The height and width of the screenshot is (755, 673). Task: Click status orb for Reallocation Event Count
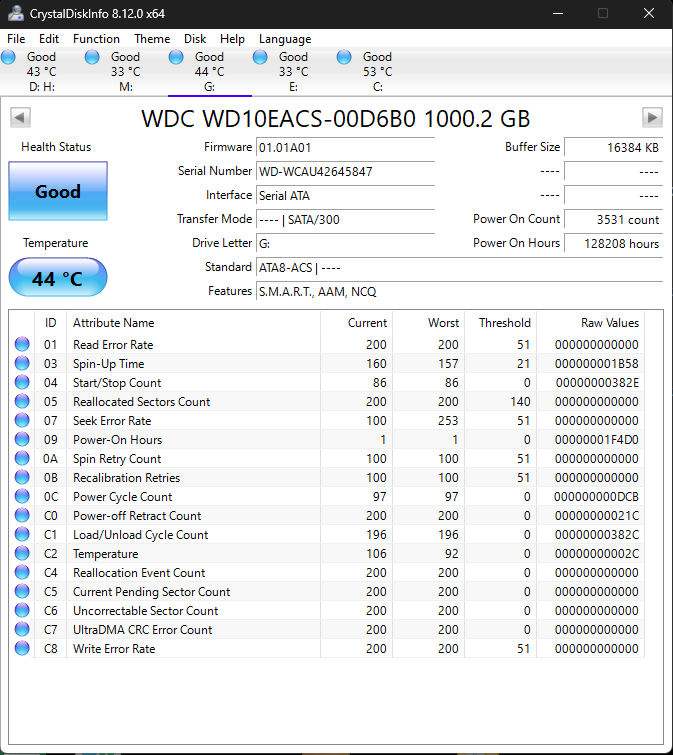(22, 572)
